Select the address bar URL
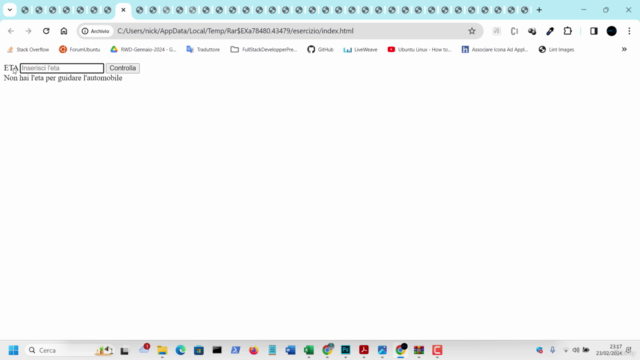The image size is (640, 360). (x=235, y=31)
